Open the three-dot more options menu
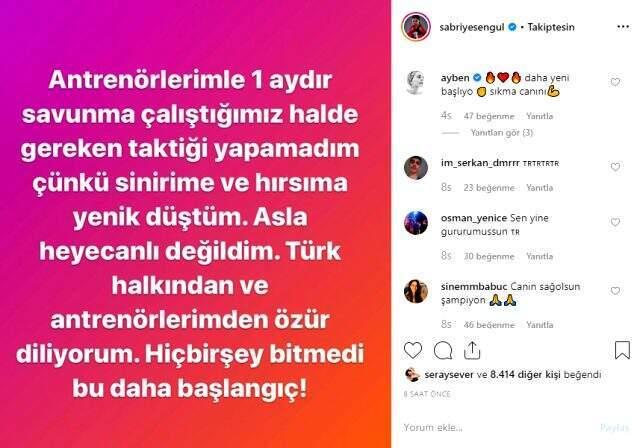This screenshot has height=448, width=640. [623, 27]
